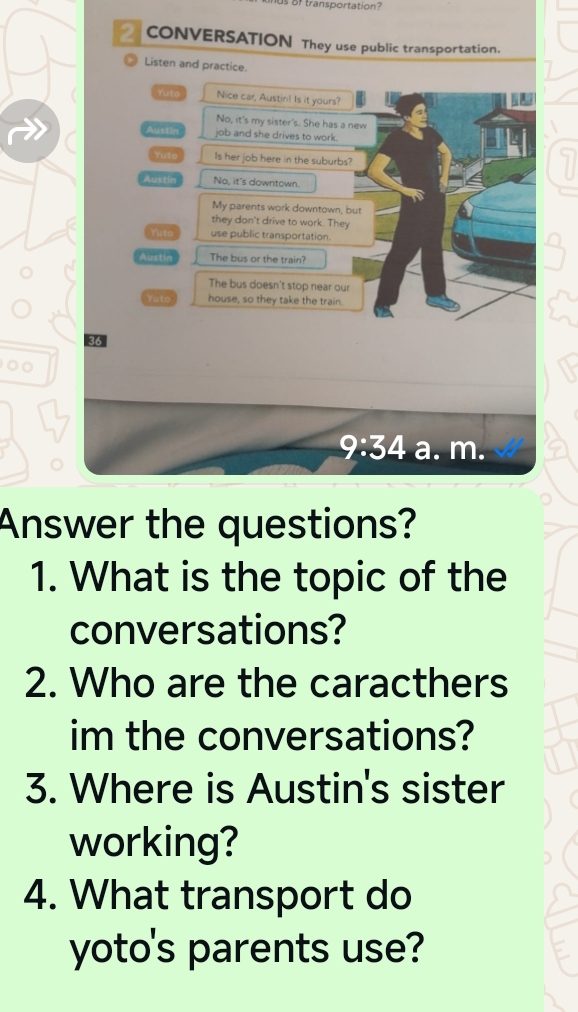Tap the page number 36 label

click(x=95, y=341)
